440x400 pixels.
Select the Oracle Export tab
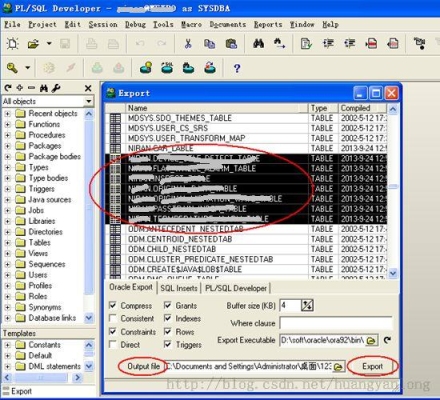(131, 287)
